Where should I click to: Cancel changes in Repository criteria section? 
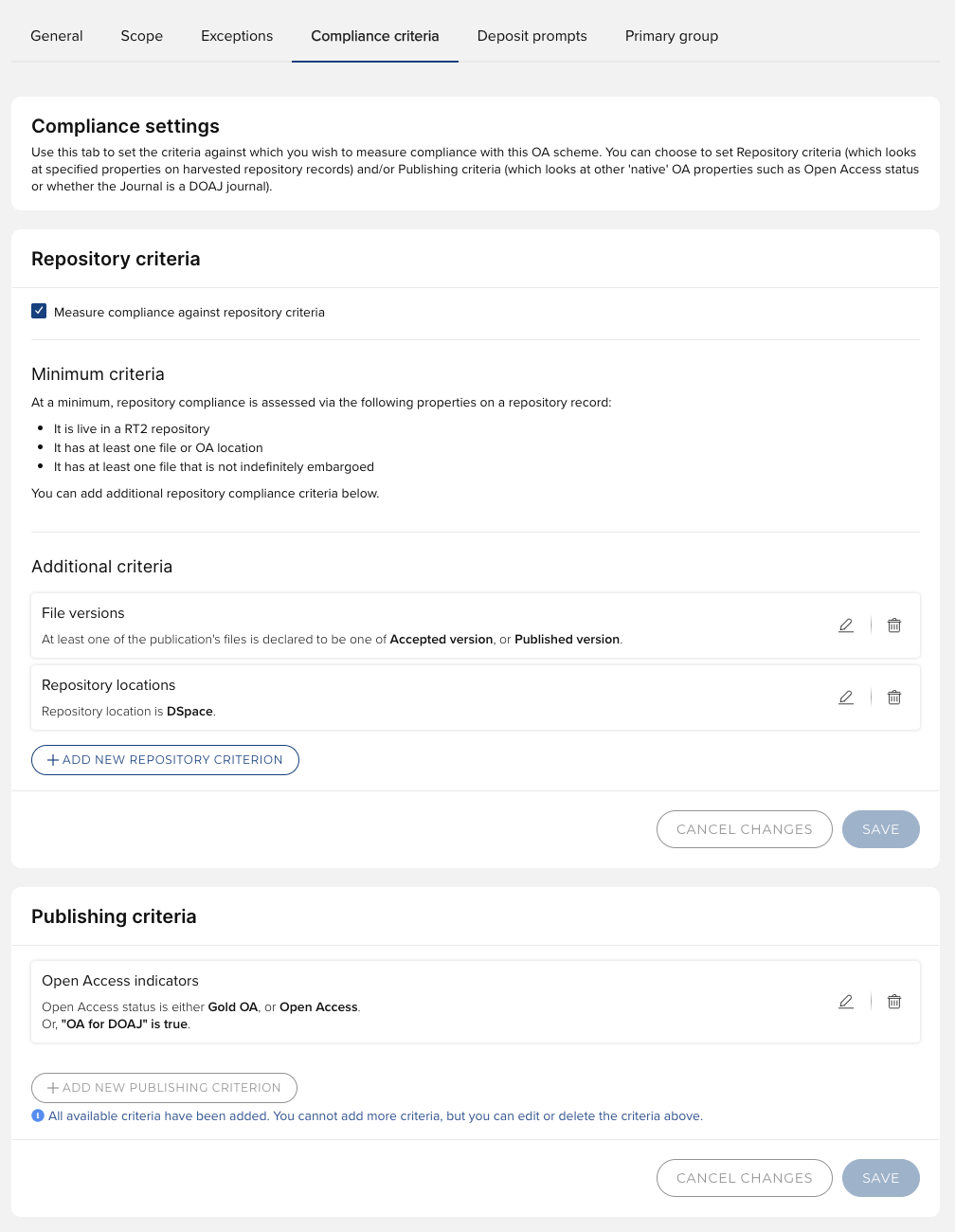click(x=745, y=829)
